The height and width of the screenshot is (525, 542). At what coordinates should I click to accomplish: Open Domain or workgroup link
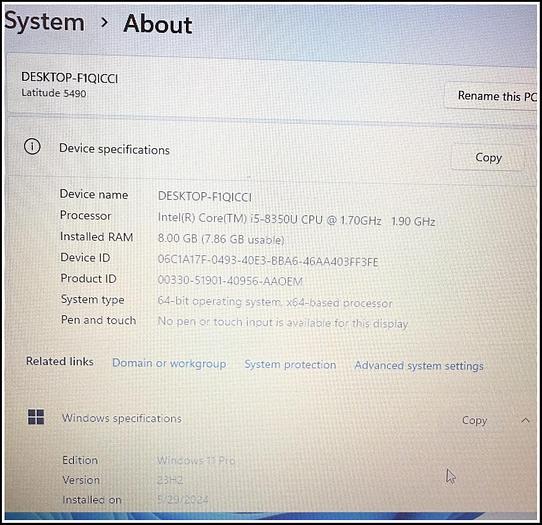pyautogui.click(x=169, y=364)
